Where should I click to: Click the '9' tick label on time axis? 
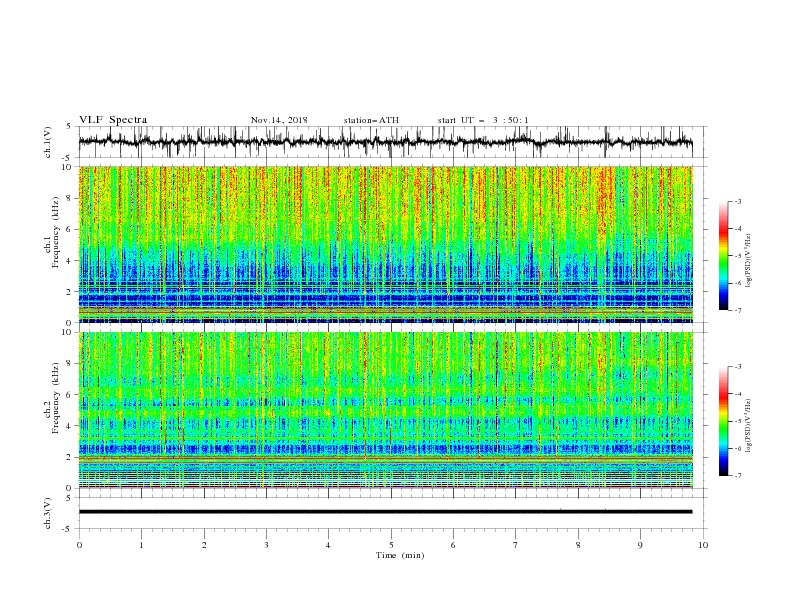(x=640, y=545)
